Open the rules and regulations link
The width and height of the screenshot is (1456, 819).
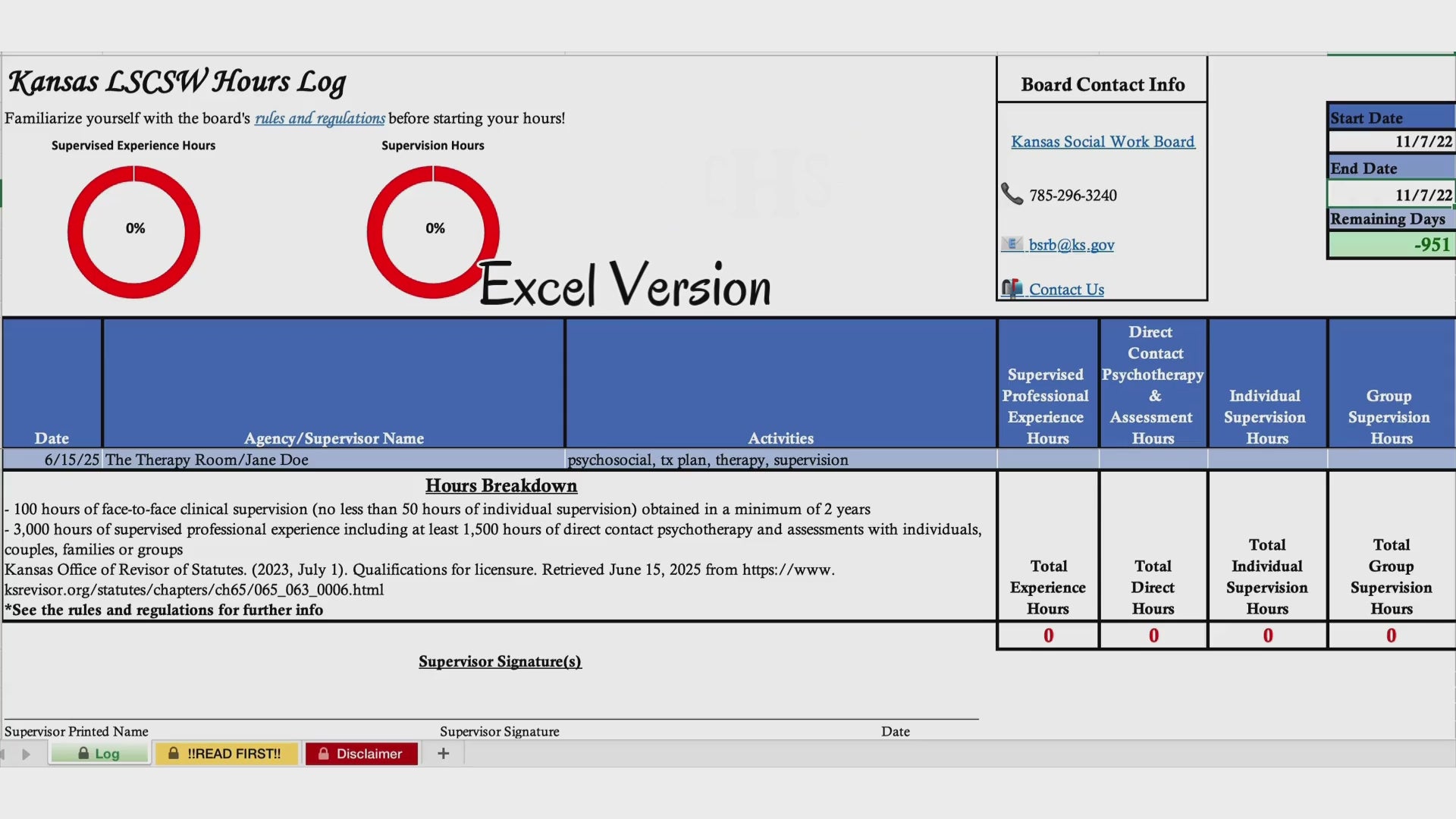[x=320, y=118]
